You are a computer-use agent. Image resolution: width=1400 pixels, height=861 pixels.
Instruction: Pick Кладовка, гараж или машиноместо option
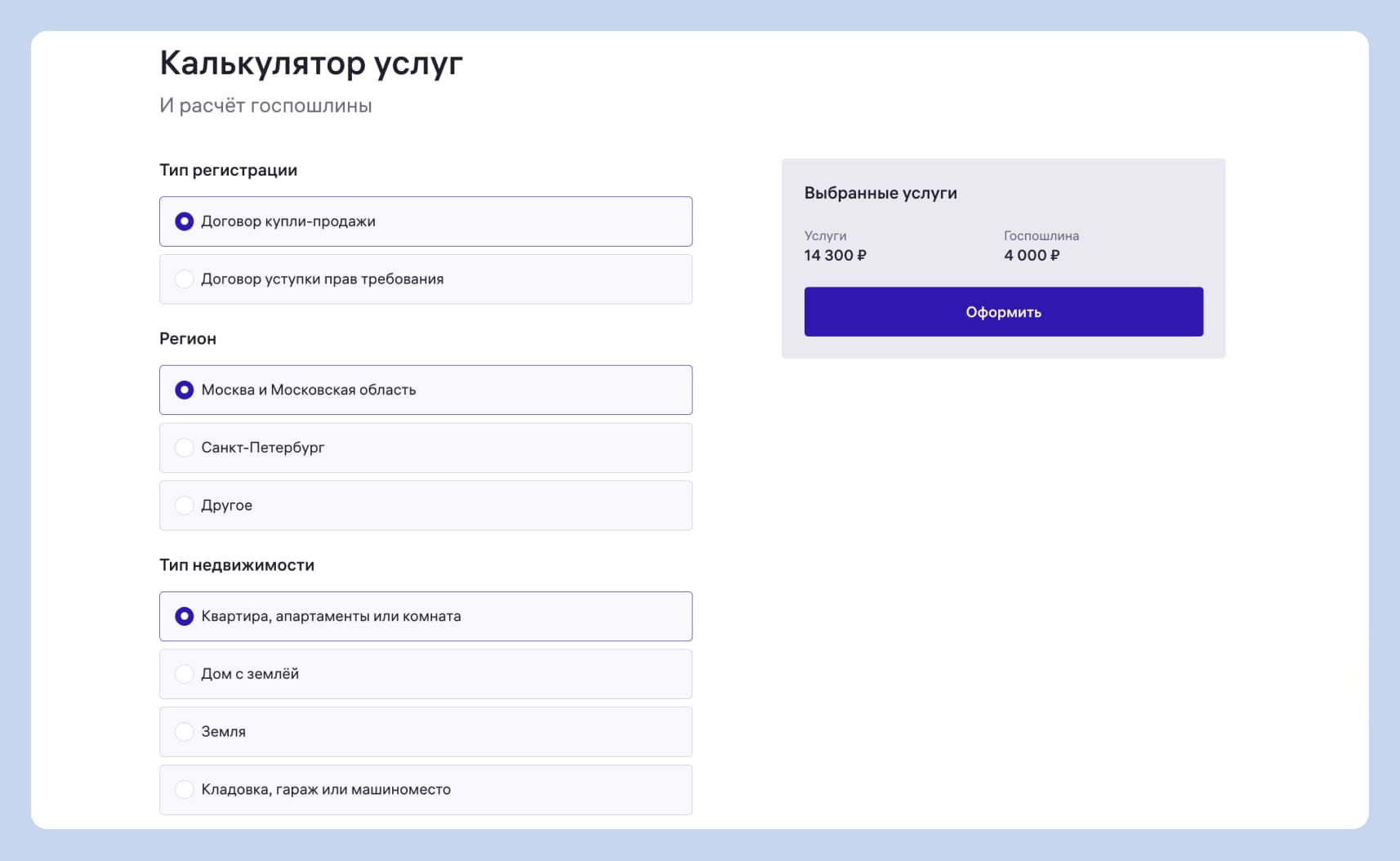pyautogui.click(x=185, y=790)
